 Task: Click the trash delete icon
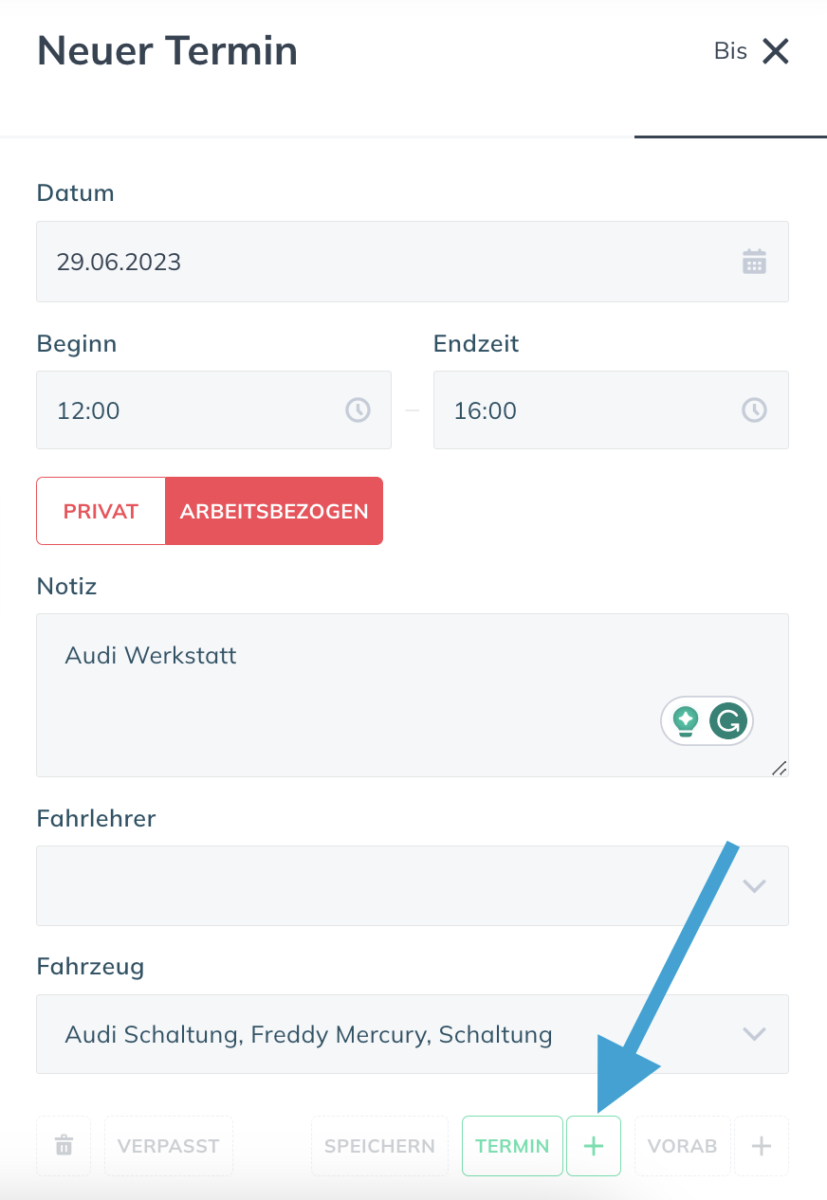(x=64, y=1146)
